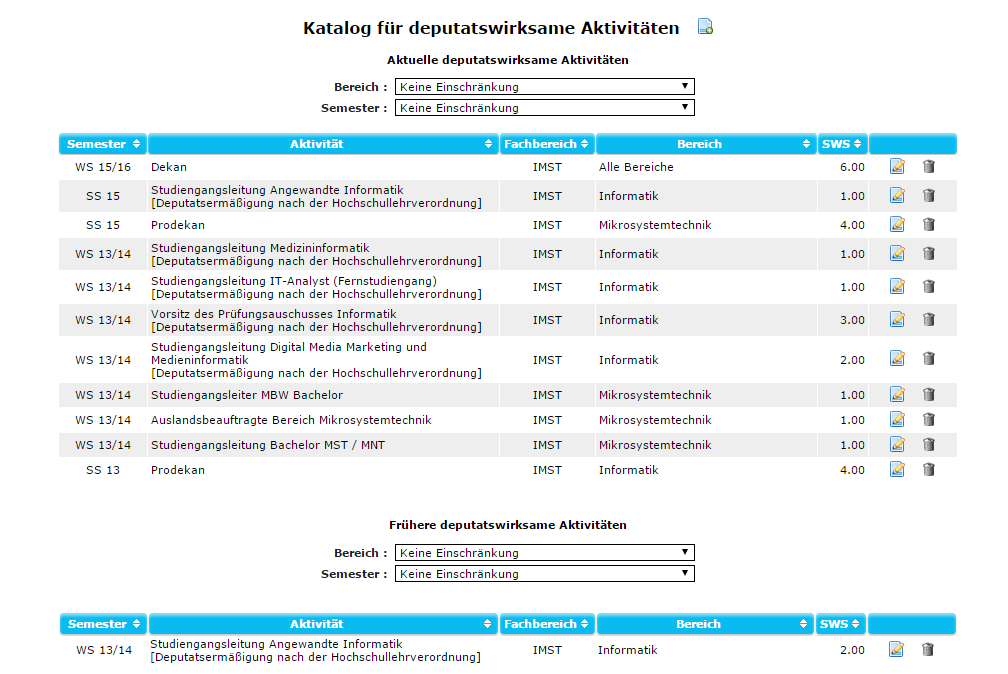Screen dimensions: 1008x674
Task: Delete the SS 13 Prodekan entry
Action: [x=929, y=469]
